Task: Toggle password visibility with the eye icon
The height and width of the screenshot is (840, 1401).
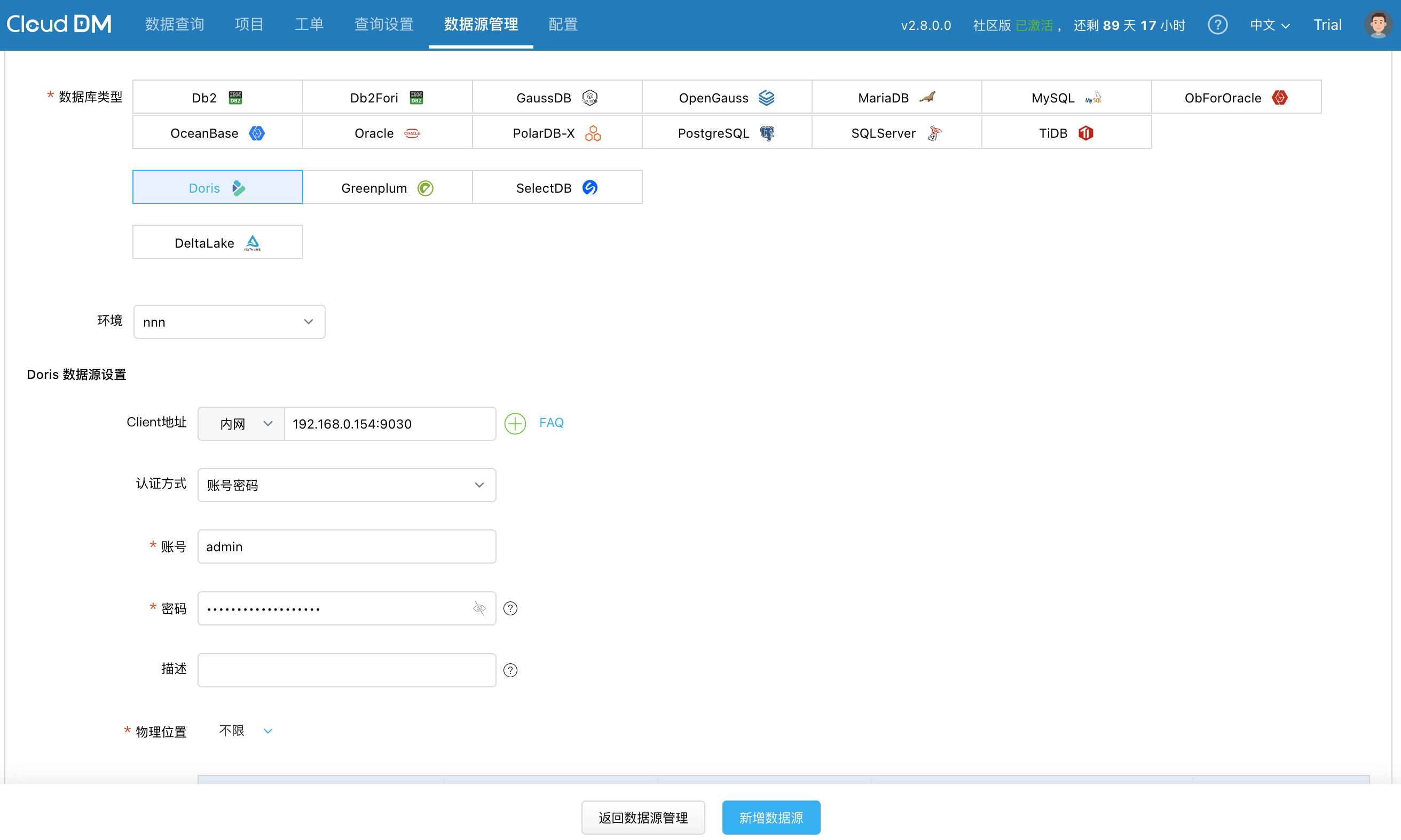Action: click(479, 608)
